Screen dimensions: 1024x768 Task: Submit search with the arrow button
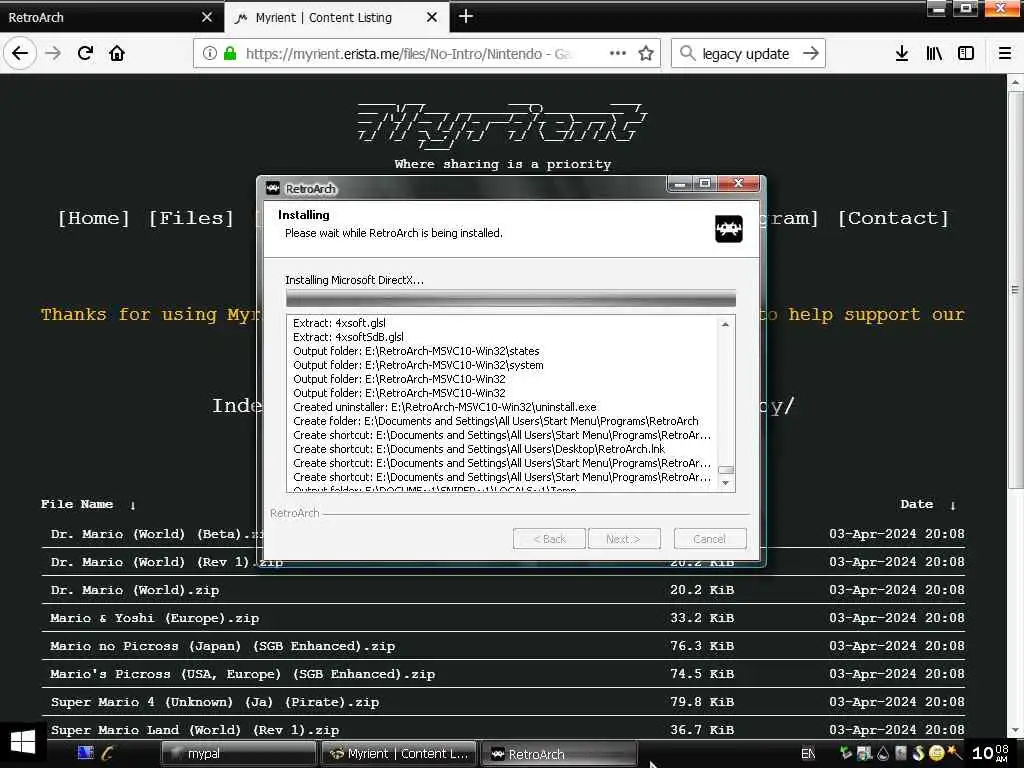[x=810, y=53]
